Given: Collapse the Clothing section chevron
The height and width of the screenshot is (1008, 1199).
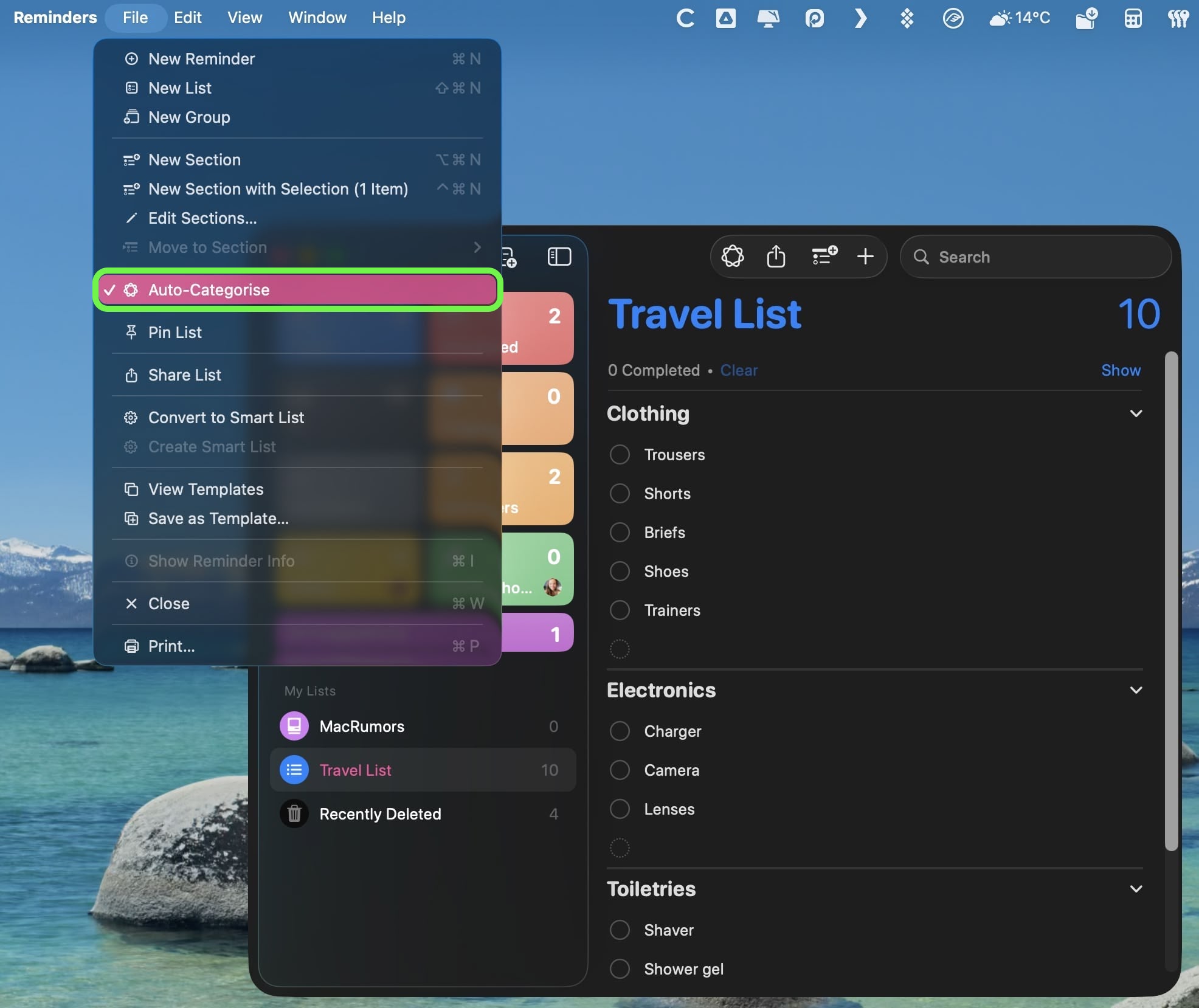Looking at the screenshot, I should tap(1135, 413).
